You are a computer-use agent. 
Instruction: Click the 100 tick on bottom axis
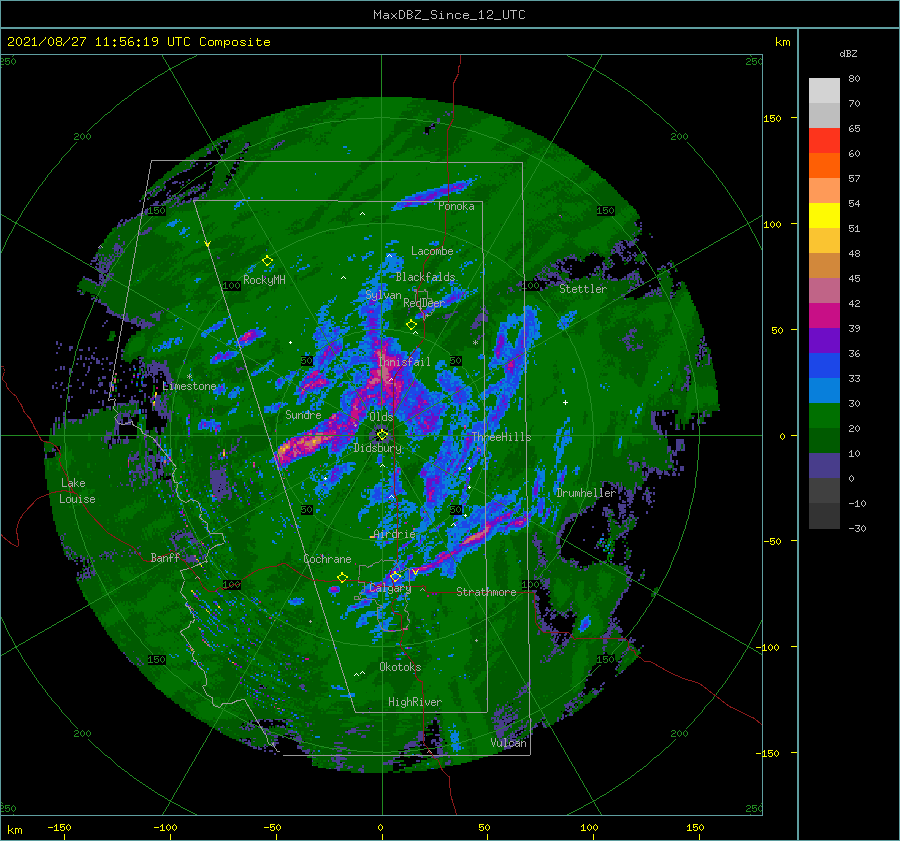point(589,827)
